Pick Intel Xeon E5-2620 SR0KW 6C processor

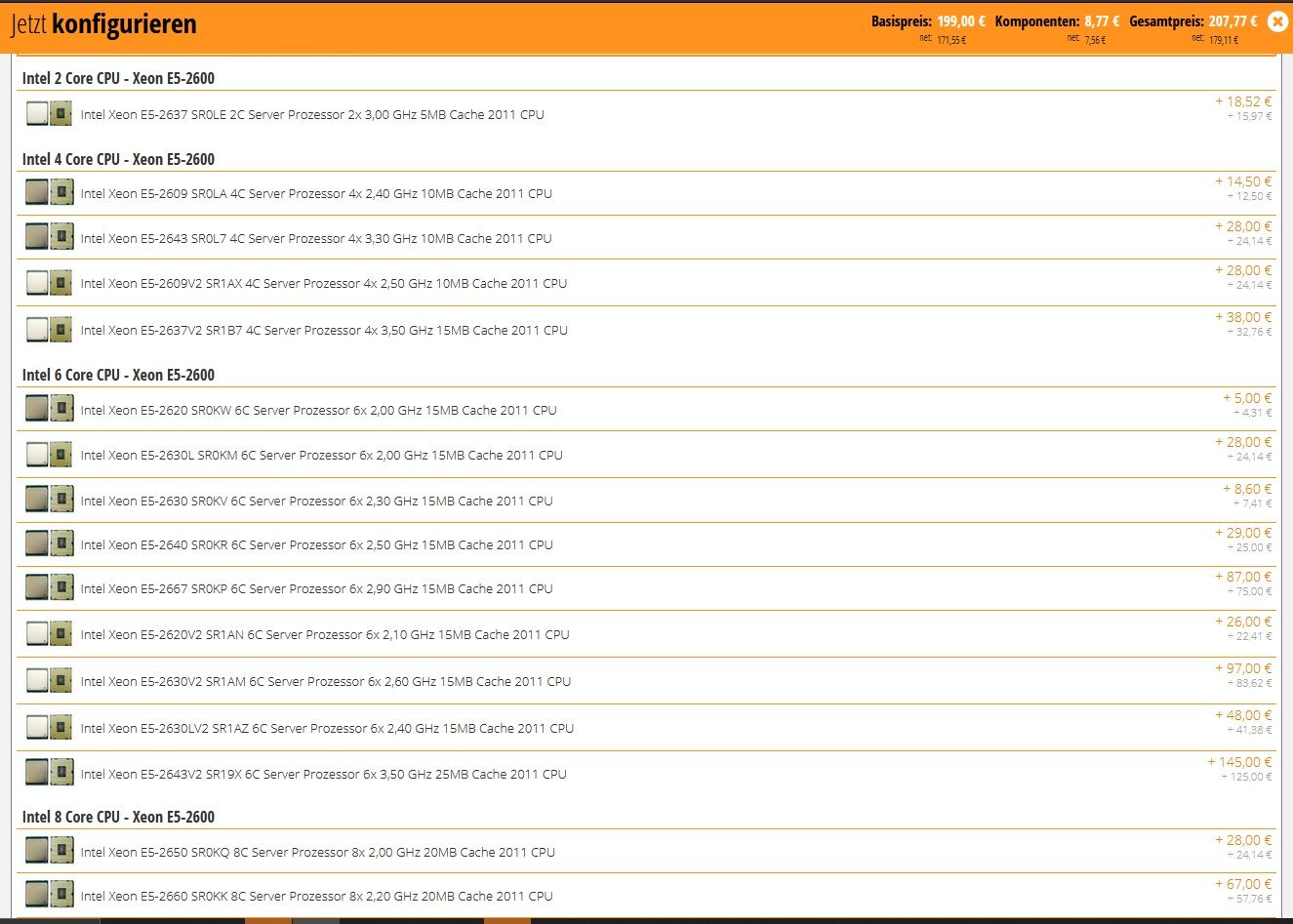319,410
